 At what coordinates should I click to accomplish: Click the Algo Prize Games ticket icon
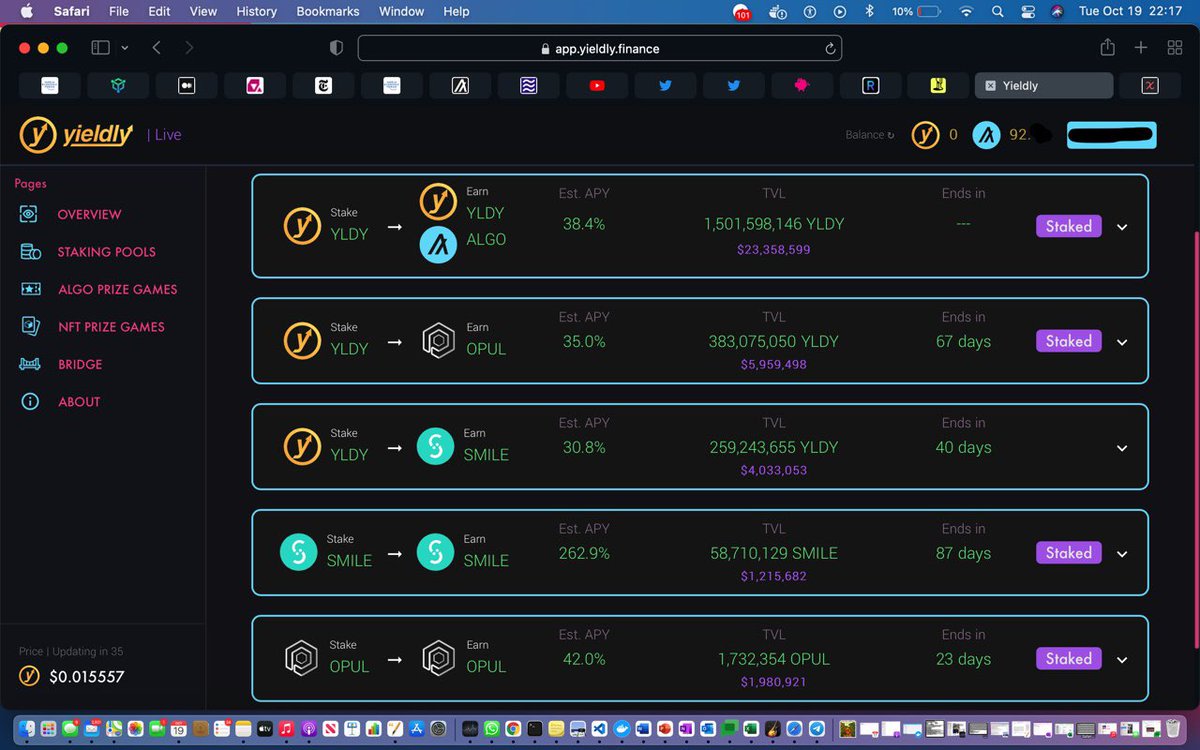click(30, 289)
